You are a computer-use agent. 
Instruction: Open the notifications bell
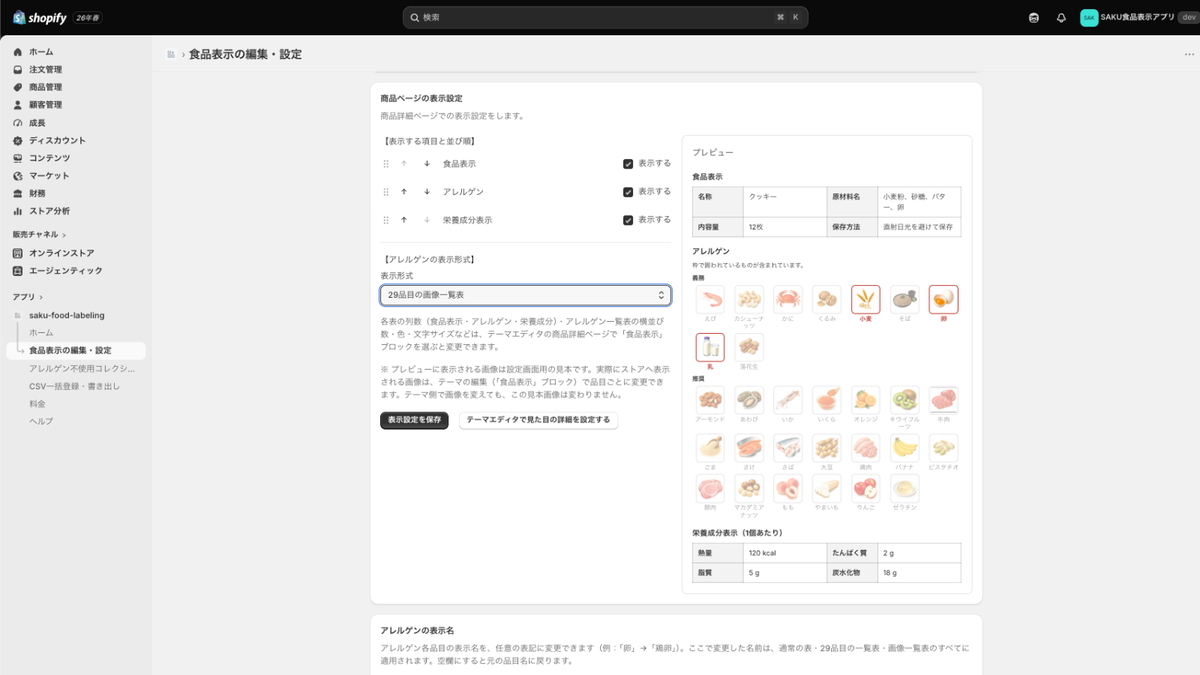point(1061,17)
